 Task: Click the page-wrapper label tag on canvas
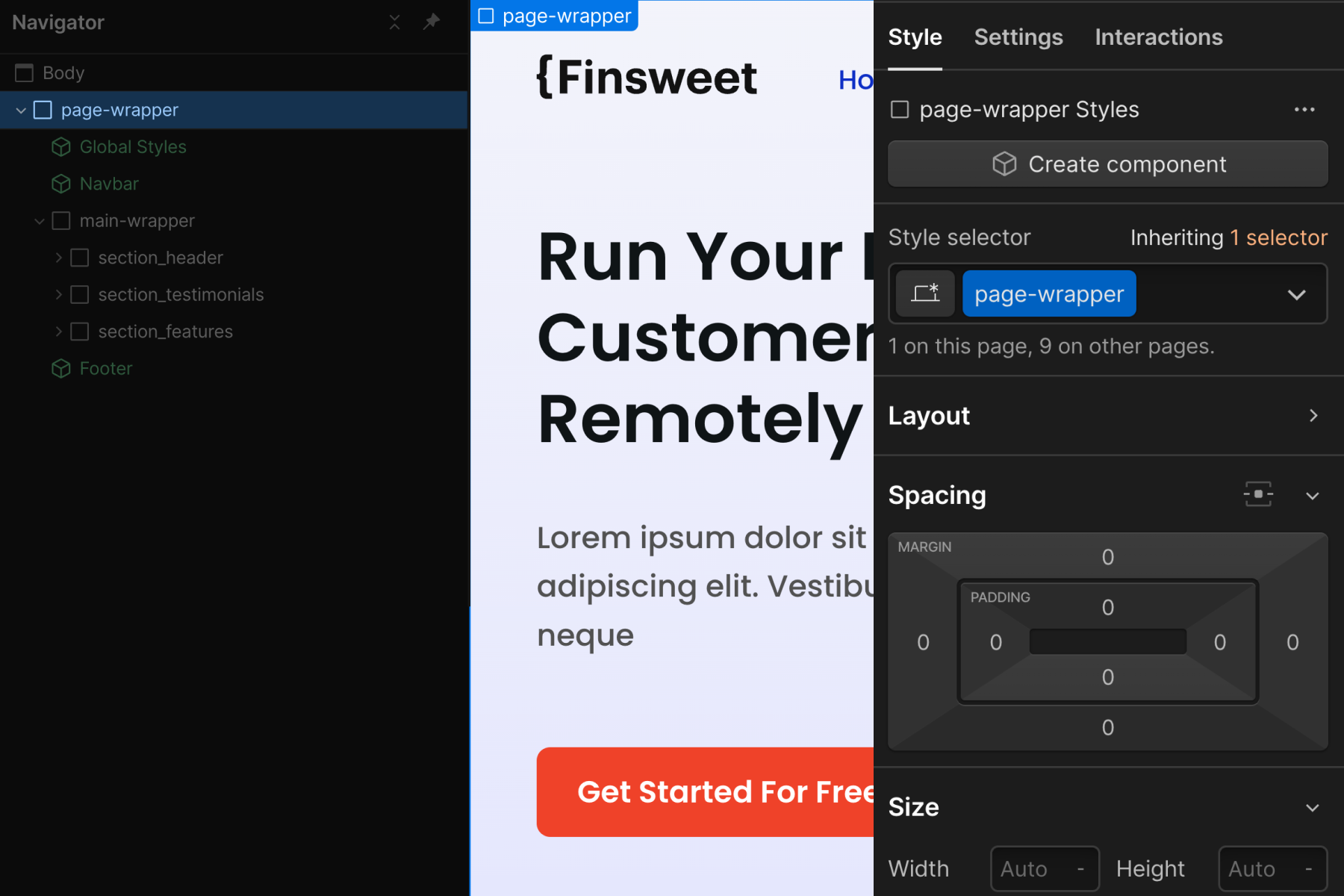(x=554, y=16)
